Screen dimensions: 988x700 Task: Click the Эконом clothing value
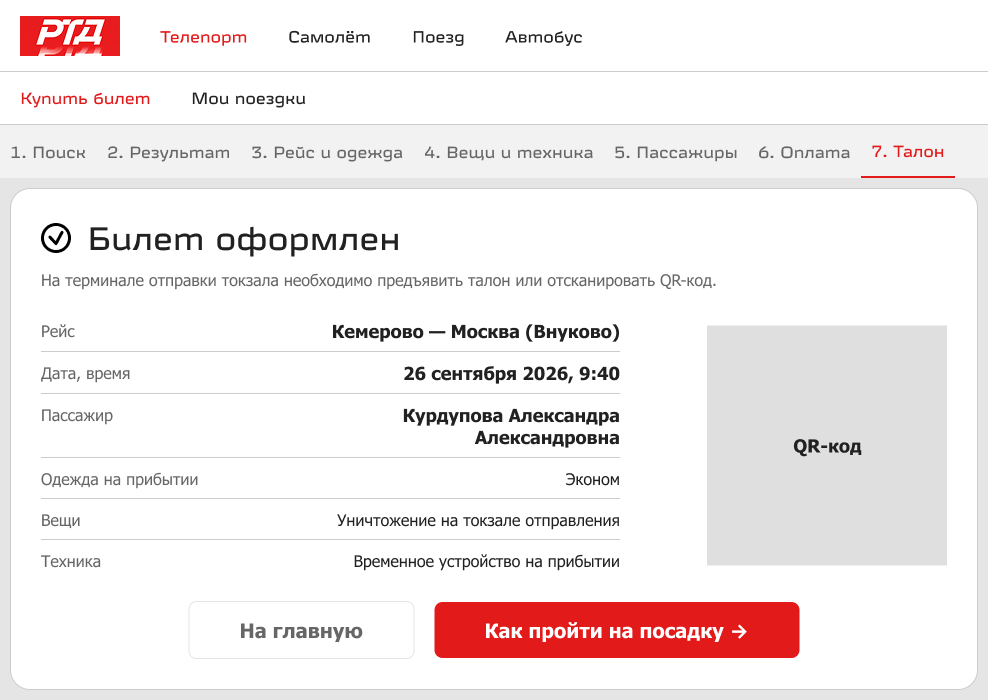click(592, 479)
